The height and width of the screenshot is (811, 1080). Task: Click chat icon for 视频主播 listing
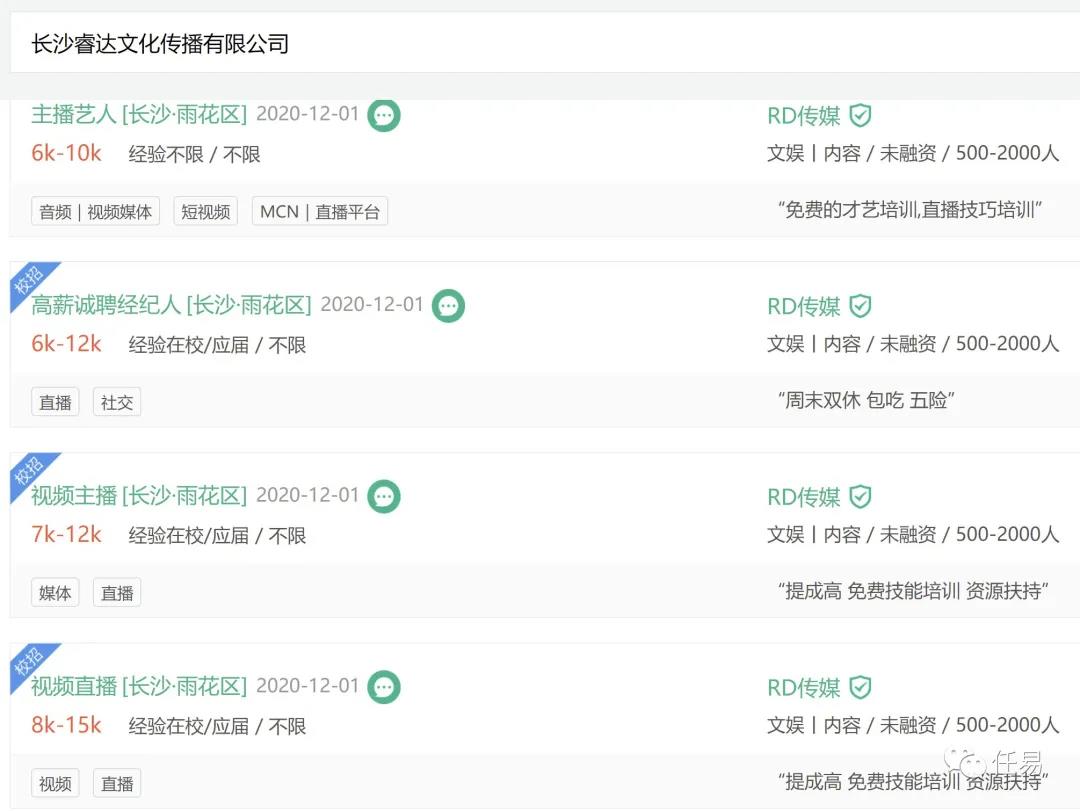384,496
